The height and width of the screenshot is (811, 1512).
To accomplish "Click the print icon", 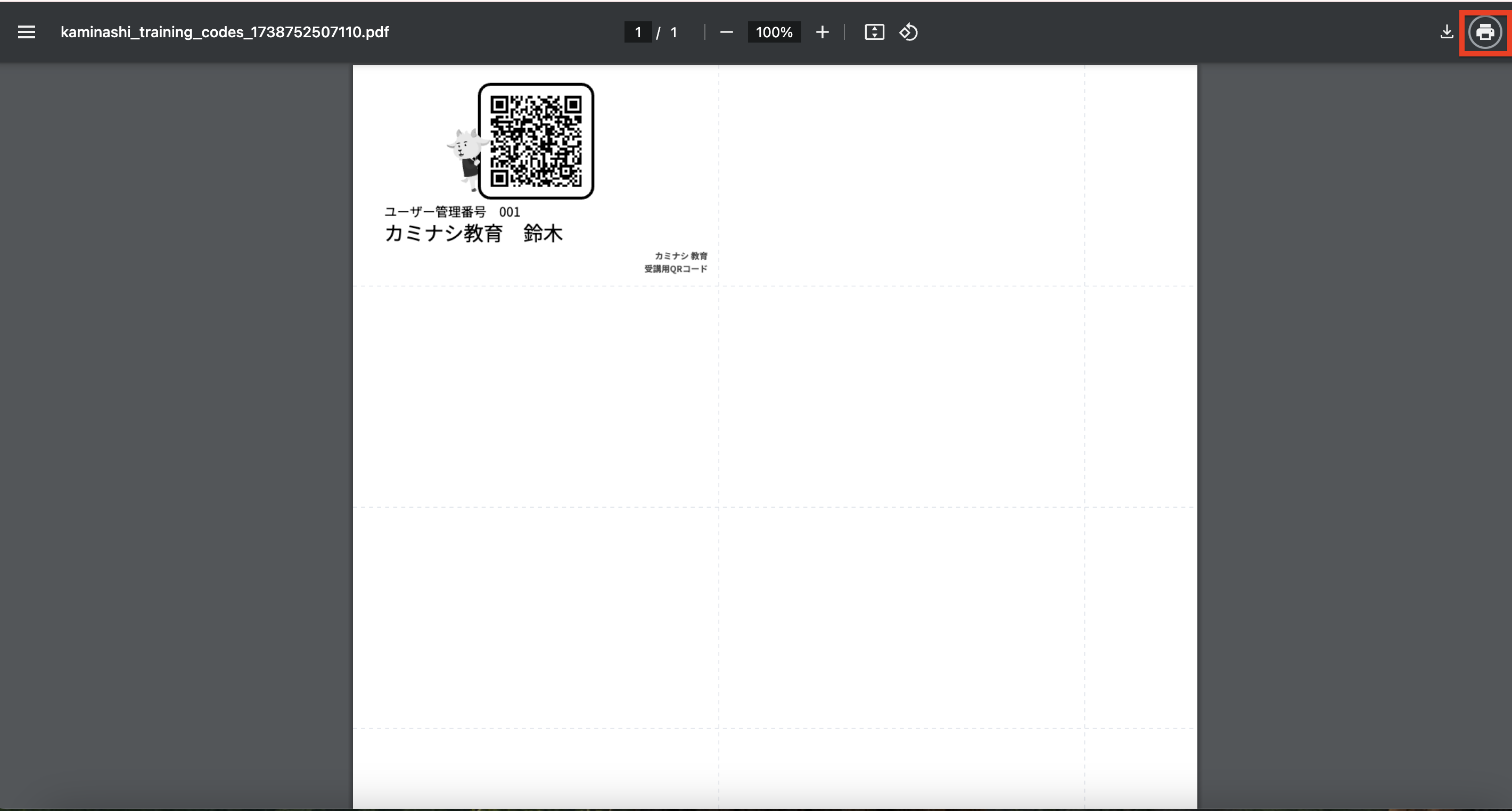I will (1485, 32).
